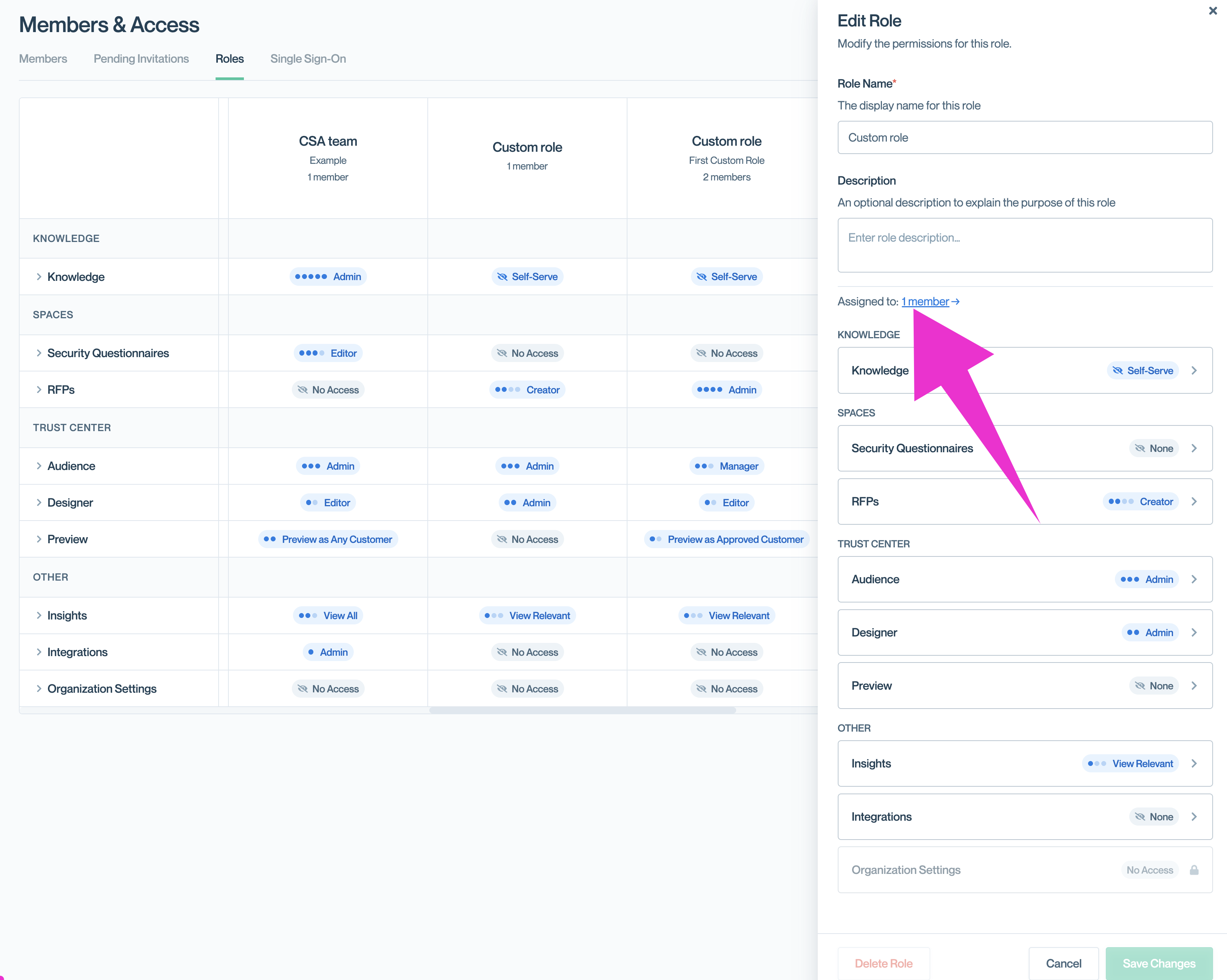Image resolution: width=1227 pixels, height=980 pixels.
Task: Expand the Security Questionnaires table row
Action: [39, 353]
